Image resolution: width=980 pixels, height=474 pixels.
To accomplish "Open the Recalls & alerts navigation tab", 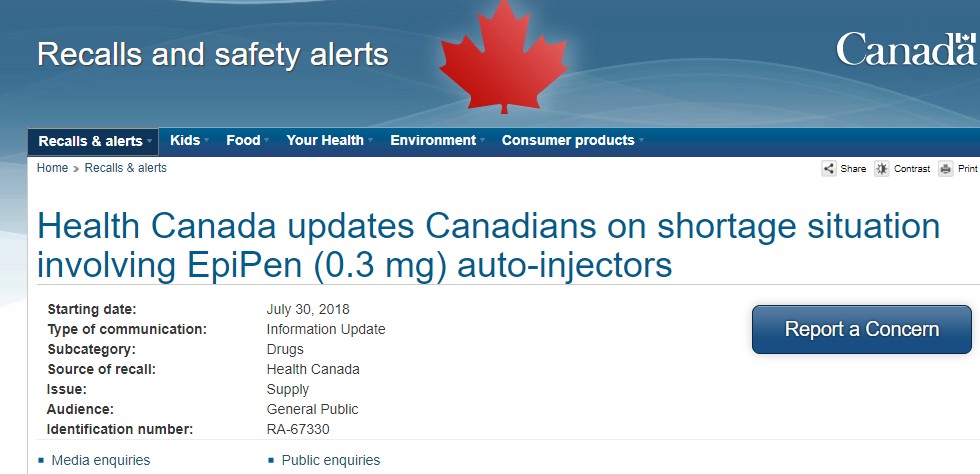I will click(91, 141).
